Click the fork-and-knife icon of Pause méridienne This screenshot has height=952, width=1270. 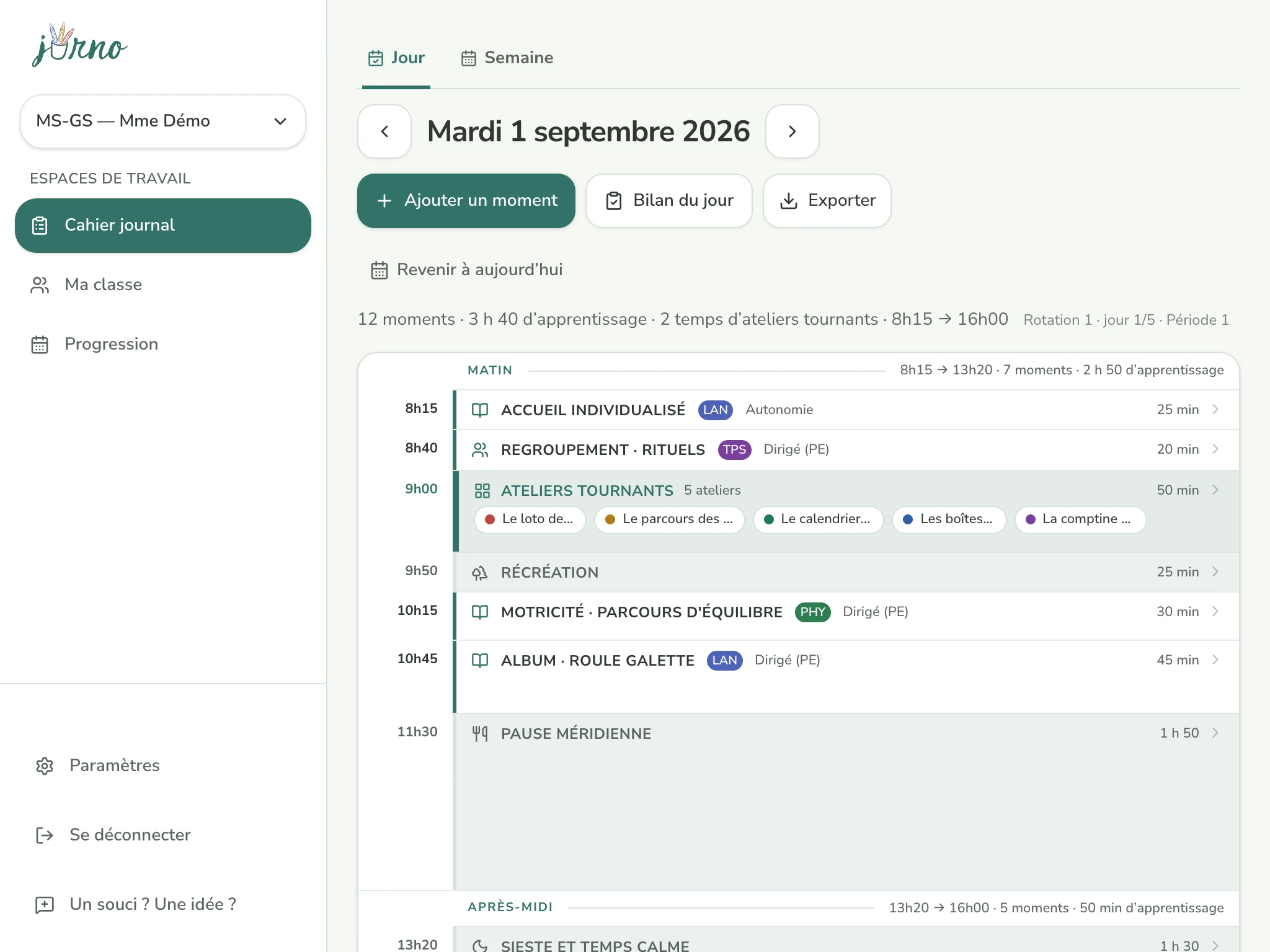[480, 733]
